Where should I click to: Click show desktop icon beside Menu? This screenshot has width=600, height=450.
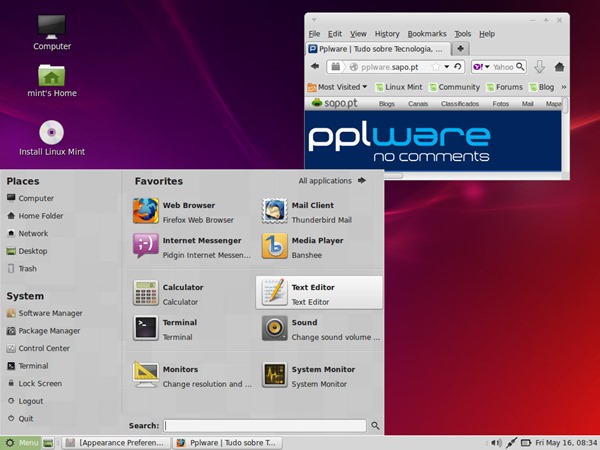(x=48, y=443)
